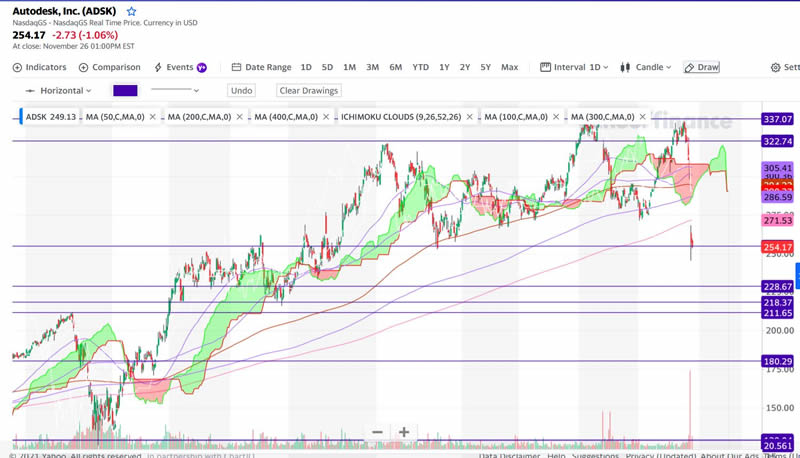Remove the MA (50,C,MA,0) indicator
The image size is (800, 458).
153,117
